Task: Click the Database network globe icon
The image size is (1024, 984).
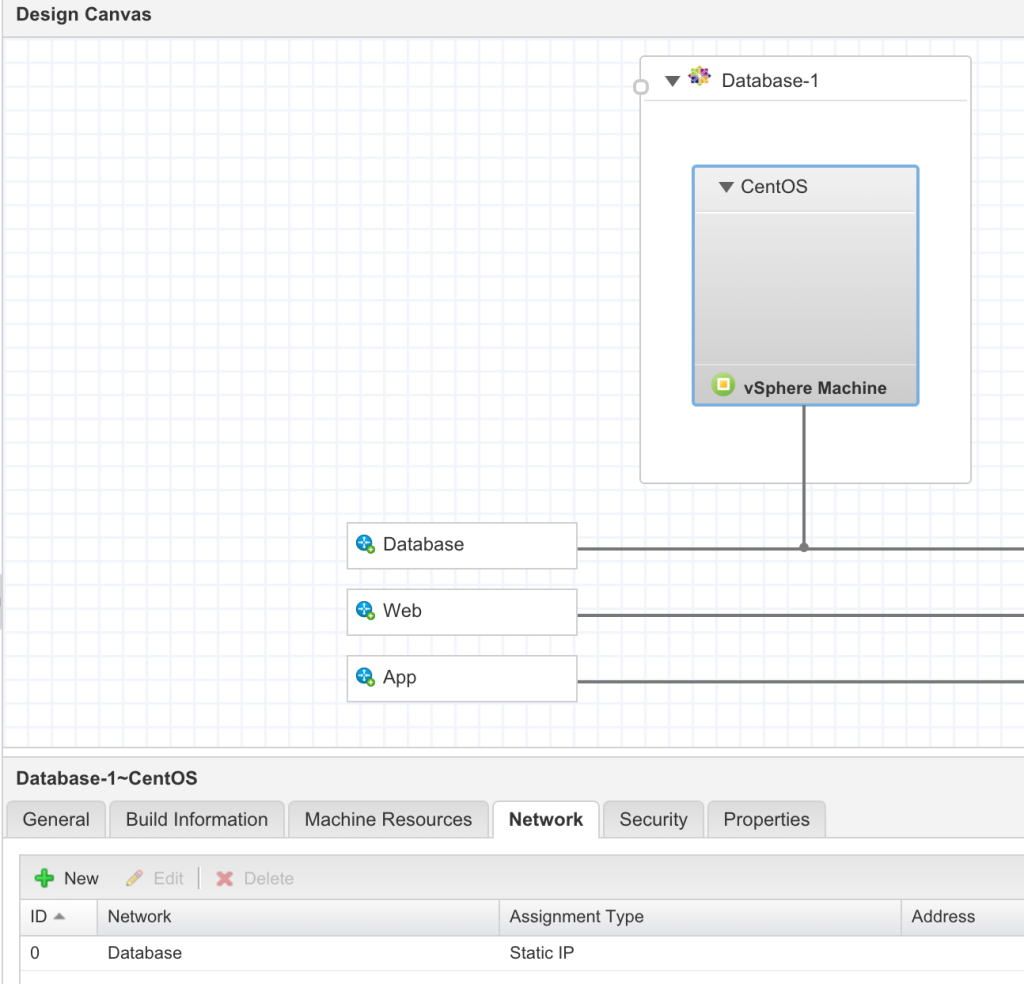Action: coord(364,545)
